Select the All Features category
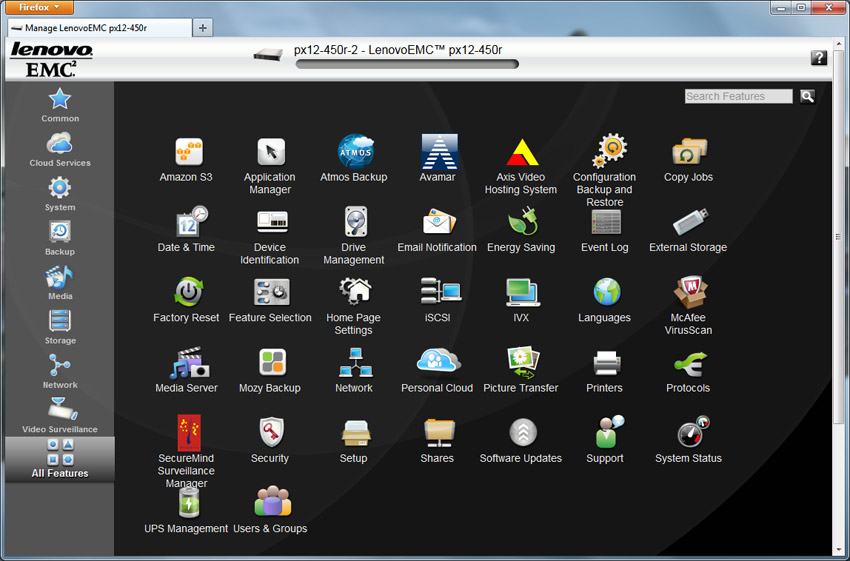The width and height of the screenshot is (850, 561). click(60, 459)
